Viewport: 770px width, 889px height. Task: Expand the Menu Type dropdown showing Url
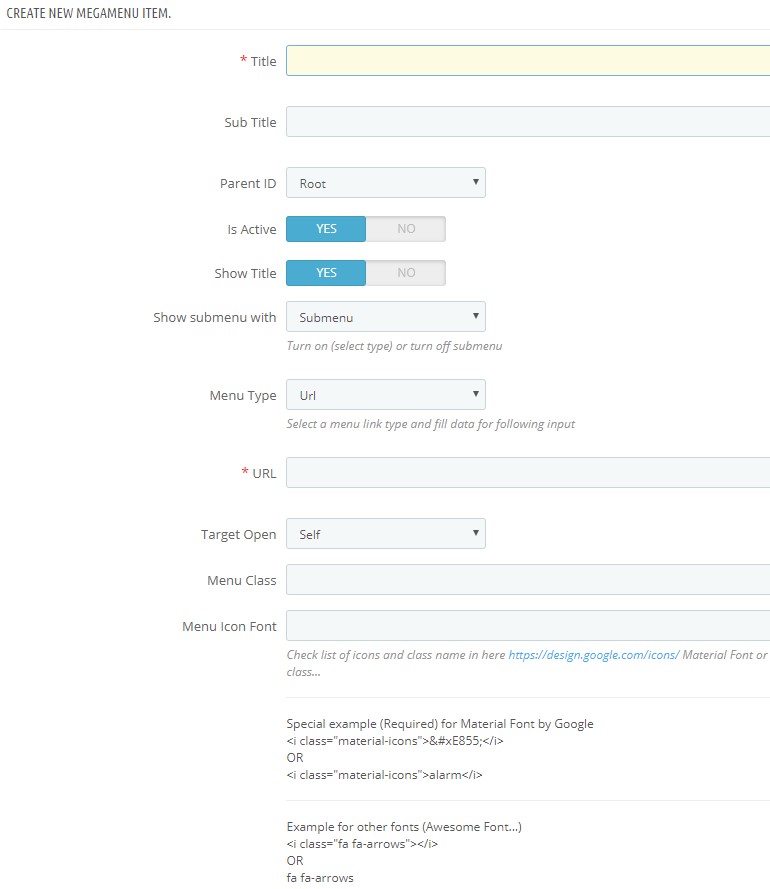coord(386,395)
